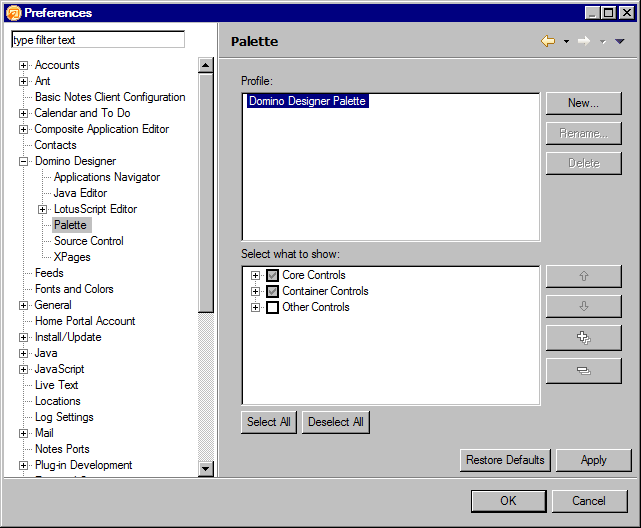Click the expand all plus icon button
Image resolution: width=641 pixels, height=528 pixels.
[584, 338]
